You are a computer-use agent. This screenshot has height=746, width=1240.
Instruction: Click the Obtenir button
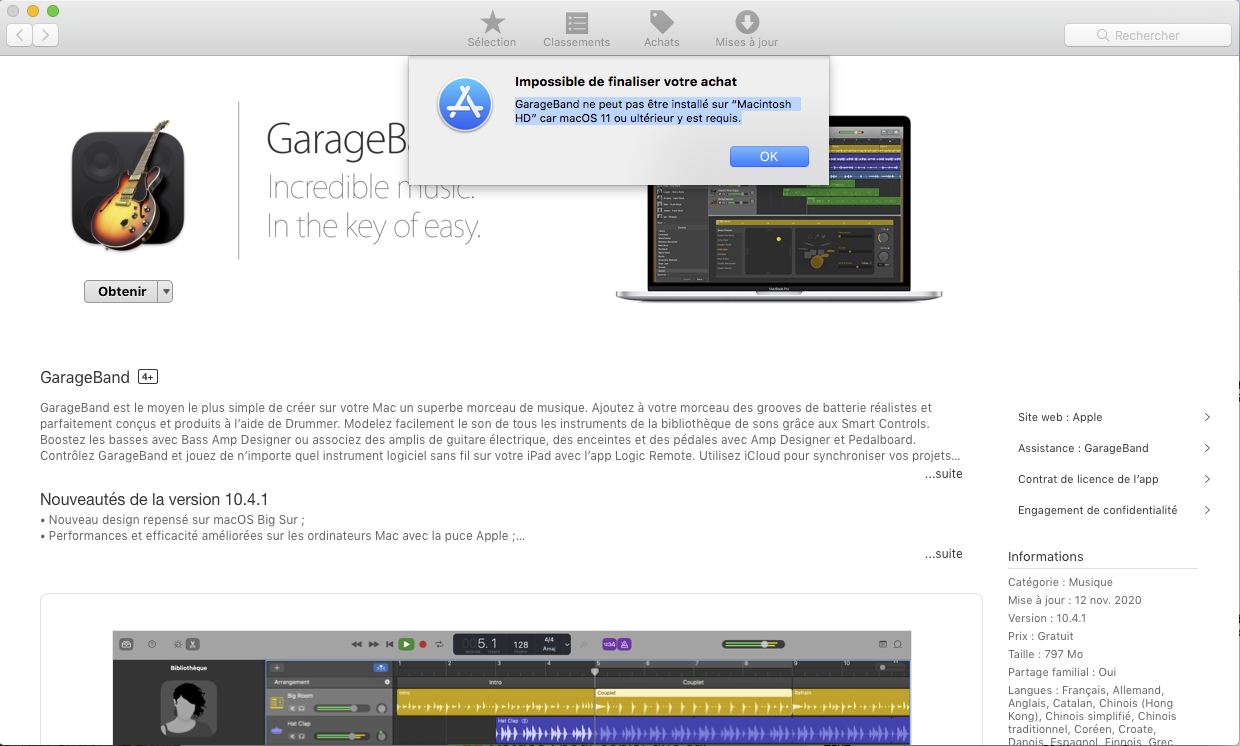(122, 291)
